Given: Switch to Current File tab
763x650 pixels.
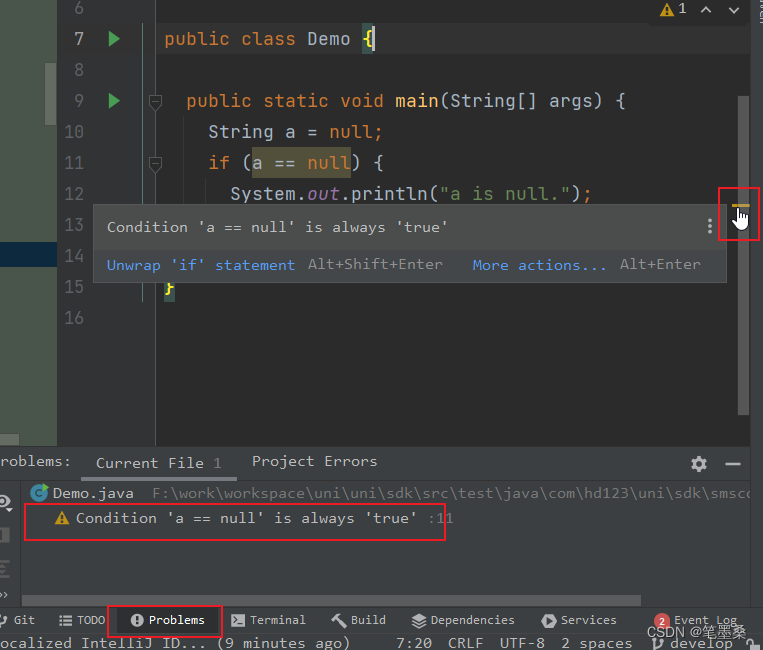Looking at the screenshot, I should pyautogui.click(x=159, y=463).
